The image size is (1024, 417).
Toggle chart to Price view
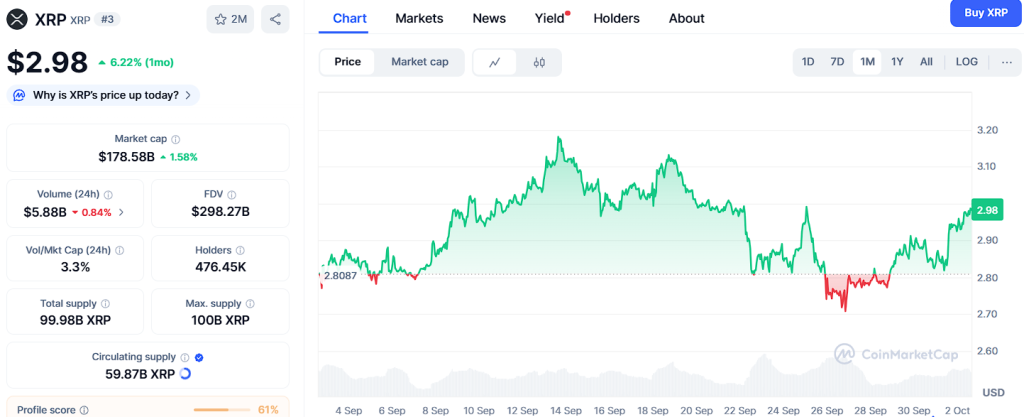[x=347, y=62]
